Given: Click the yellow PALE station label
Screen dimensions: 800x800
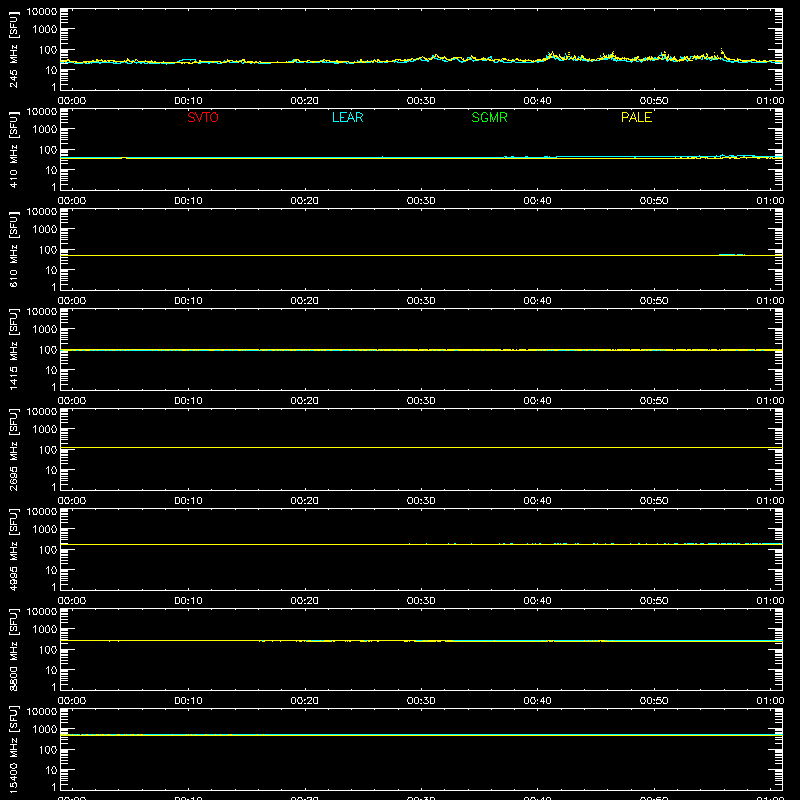Looking at the screenshot, I should tap(636, 117).
